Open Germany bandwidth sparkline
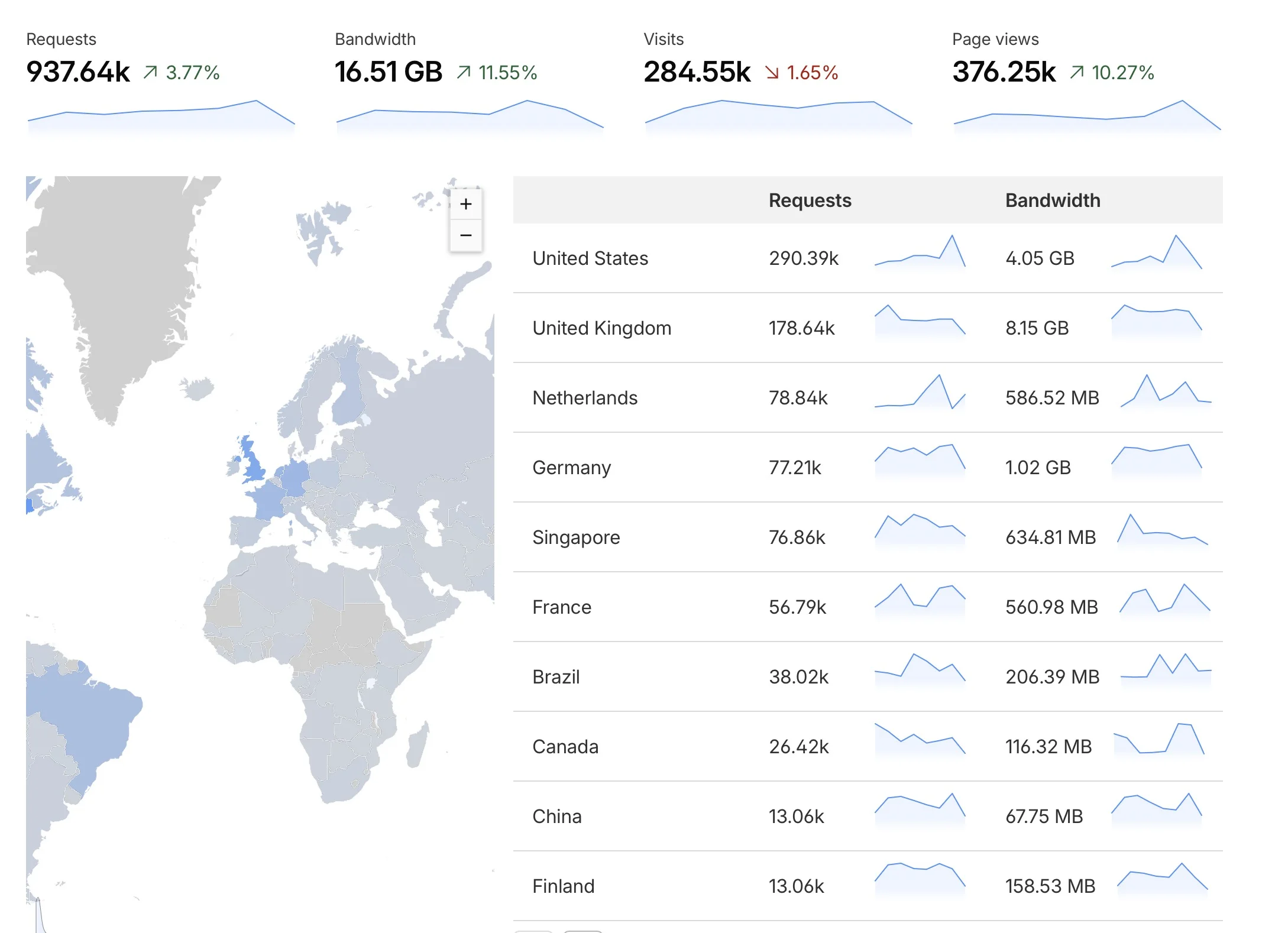This screenshot has width=1288, height=933. 1157,462
